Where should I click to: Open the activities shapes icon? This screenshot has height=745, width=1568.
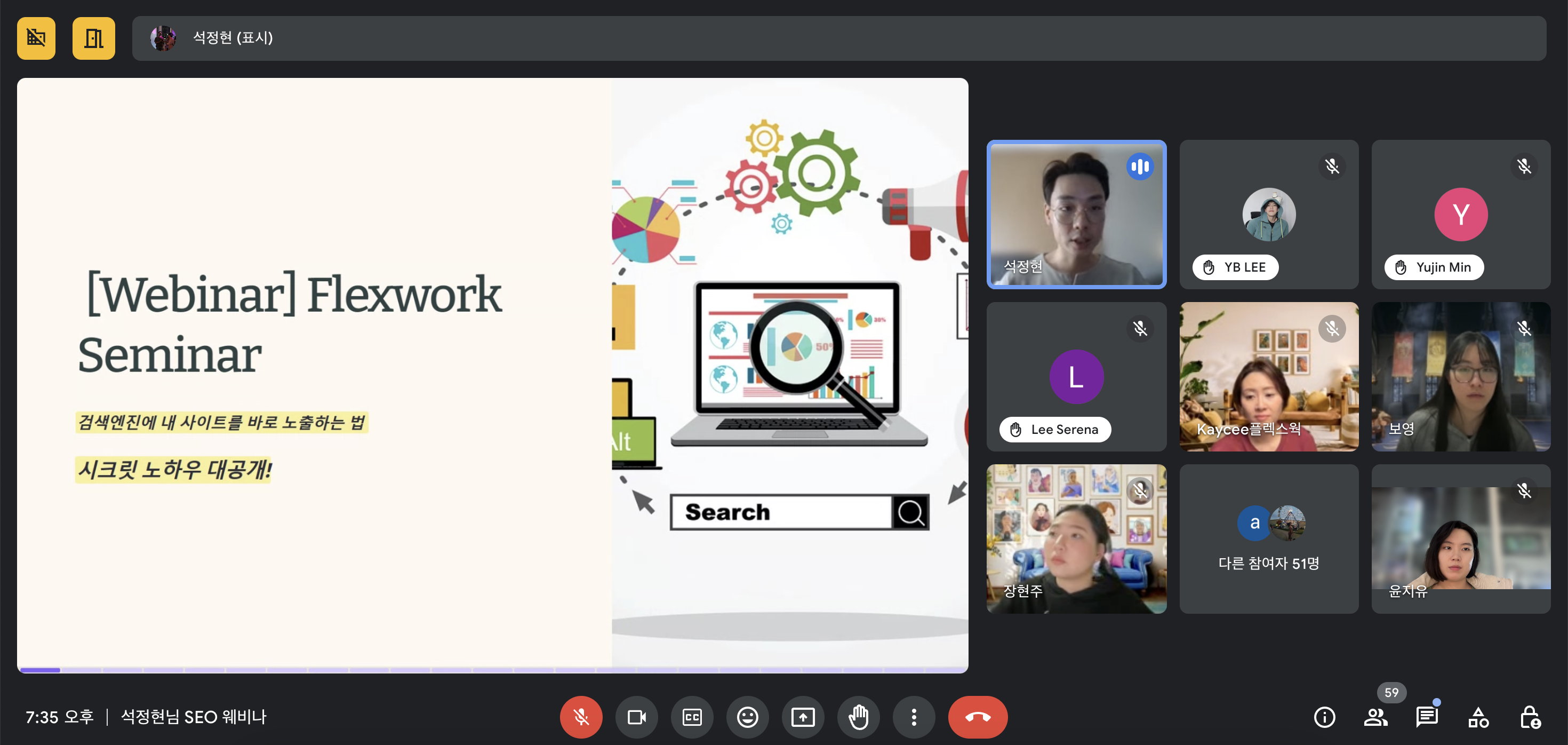pos(1478,717)
